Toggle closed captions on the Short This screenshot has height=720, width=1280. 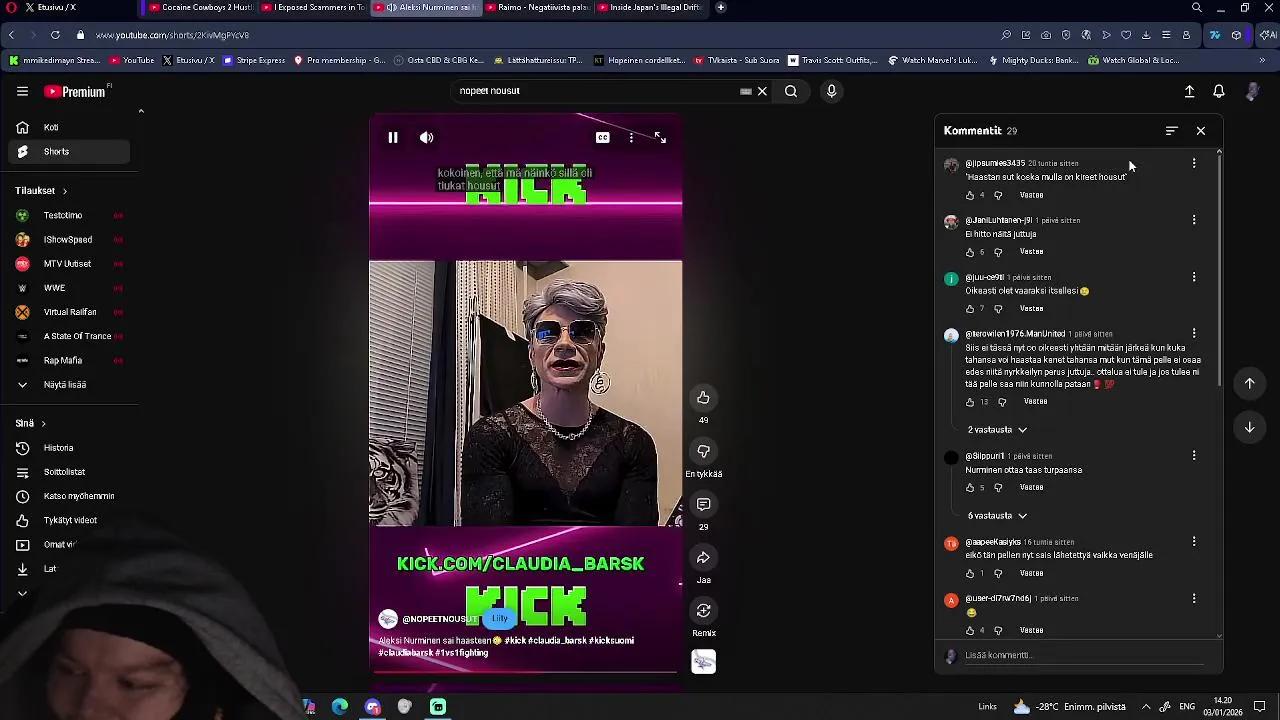click(602, 138)
